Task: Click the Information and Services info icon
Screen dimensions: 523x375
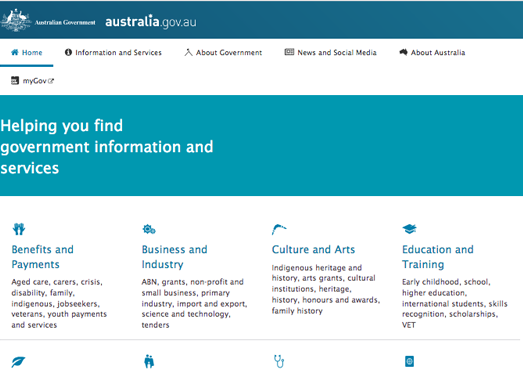Action: click(68, 52)
